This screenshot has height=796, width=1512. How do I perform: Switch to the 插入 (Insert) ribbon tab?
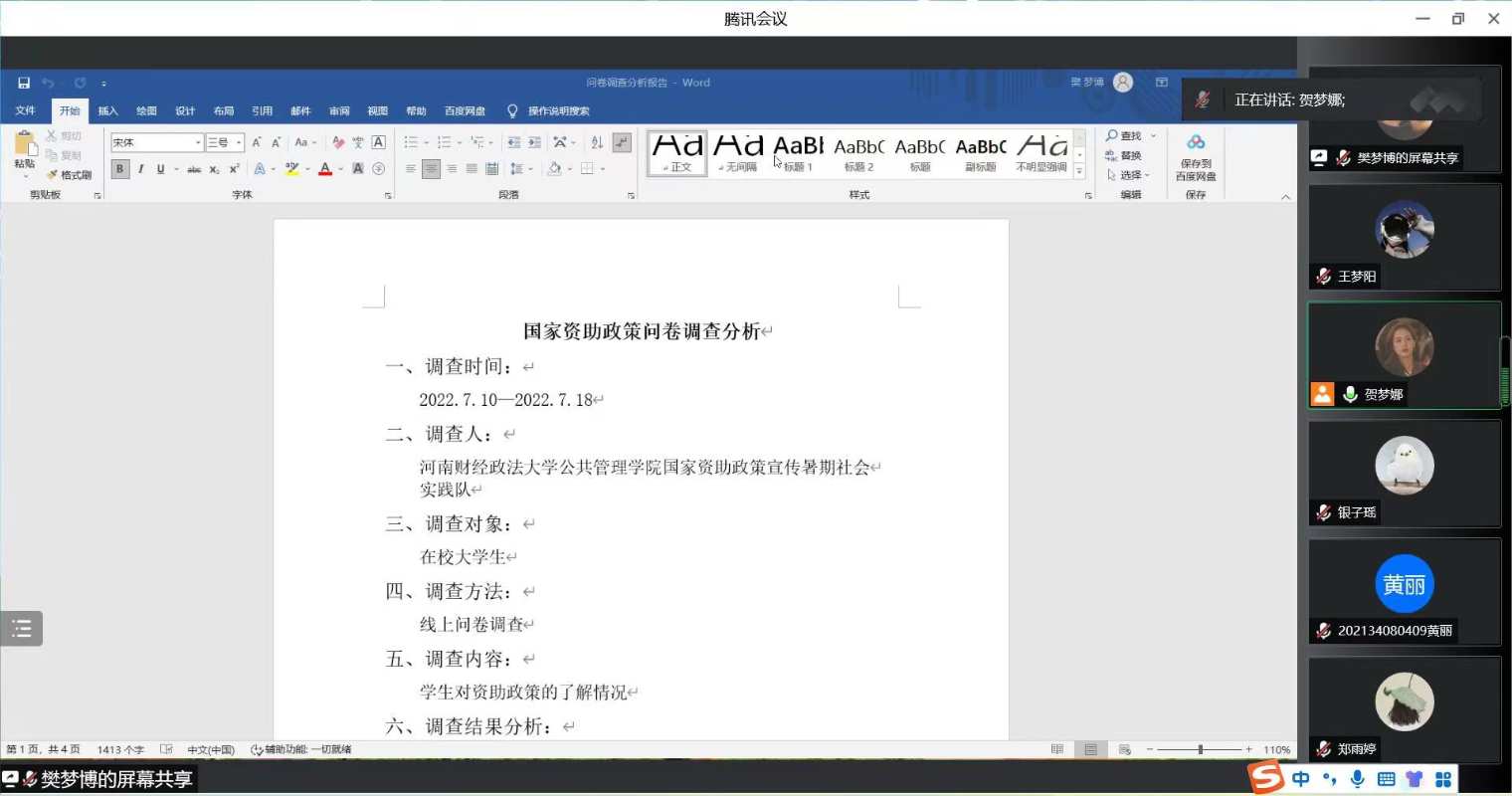[x=107, y=110]
